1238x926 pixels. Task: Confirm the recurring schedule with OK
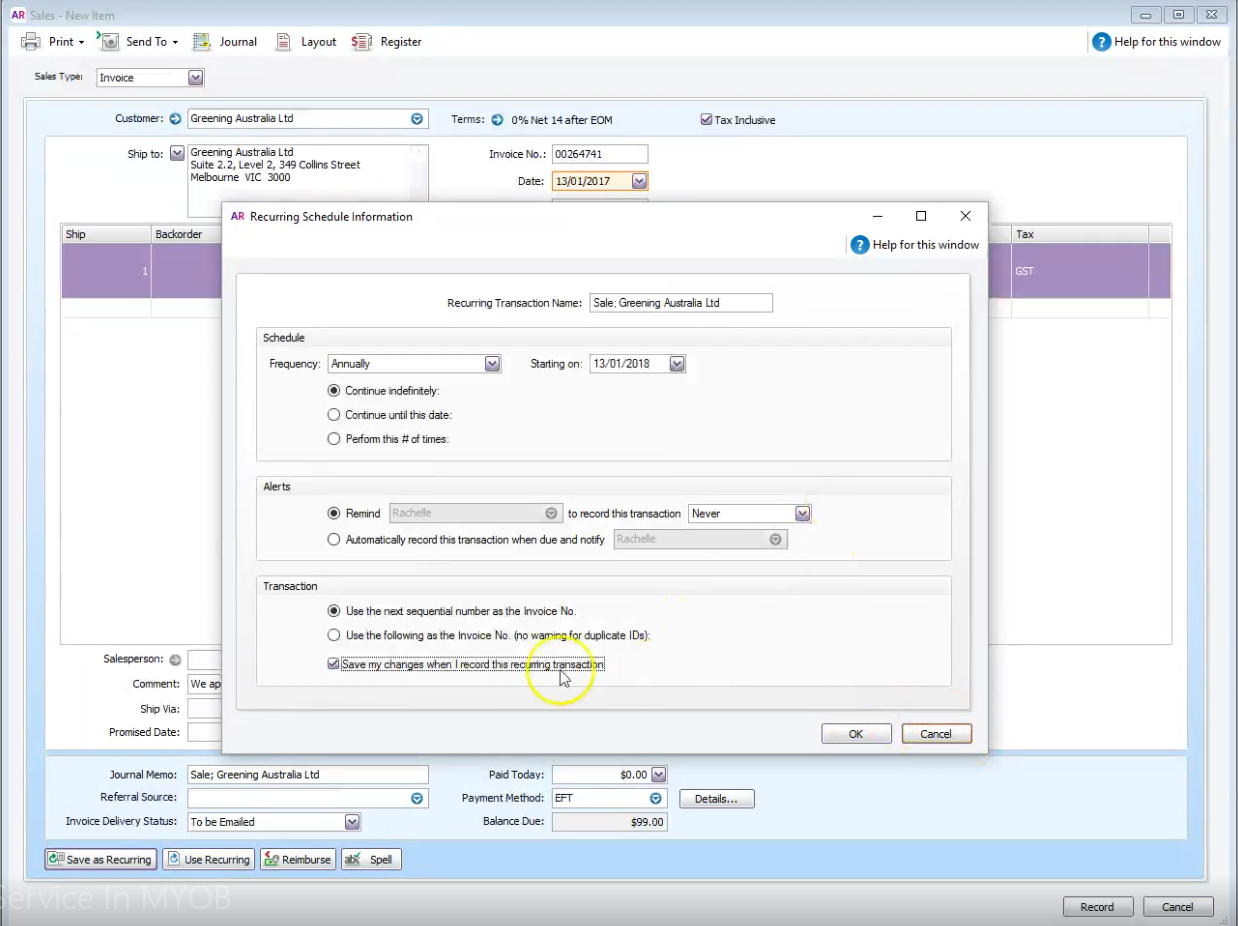(856, 734)
